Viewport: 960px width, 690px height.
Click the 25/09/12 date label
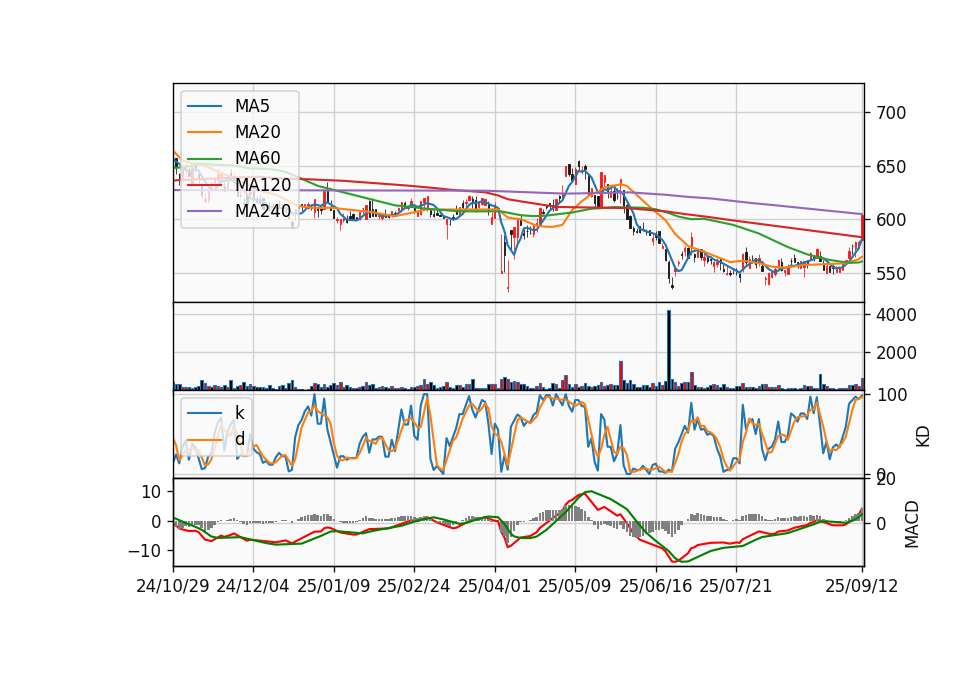coord(862,586)
